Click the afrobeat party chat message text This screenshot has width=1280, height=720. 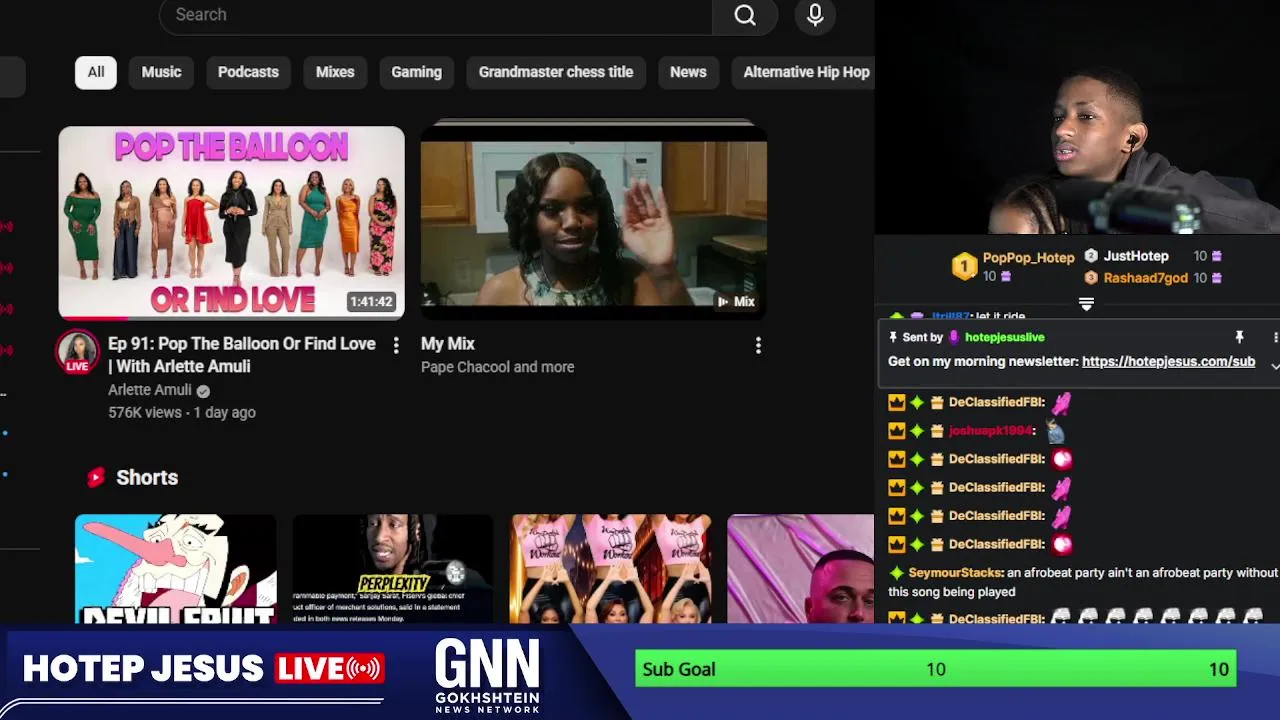click(x=1083, y=582)
